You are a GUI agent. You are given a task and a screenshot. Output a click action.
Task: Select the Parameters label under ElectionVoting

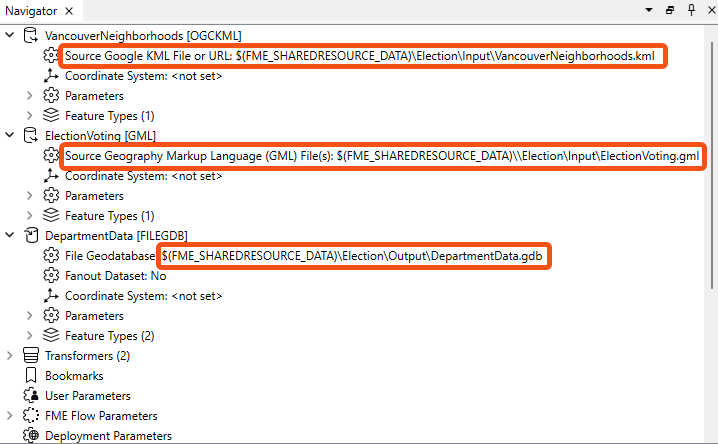(94, 196)
